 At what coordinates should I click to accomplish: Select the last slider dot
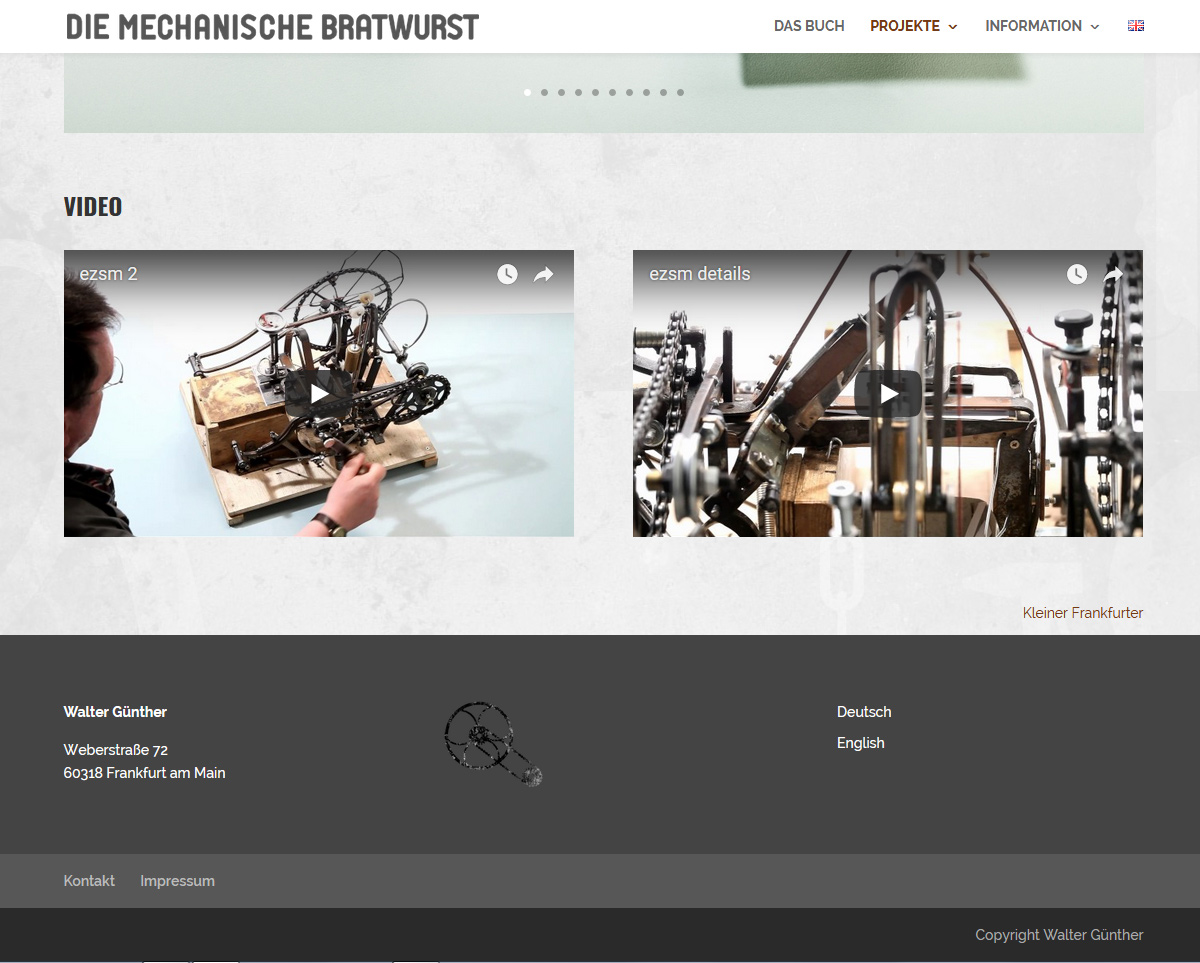point(680,92)
